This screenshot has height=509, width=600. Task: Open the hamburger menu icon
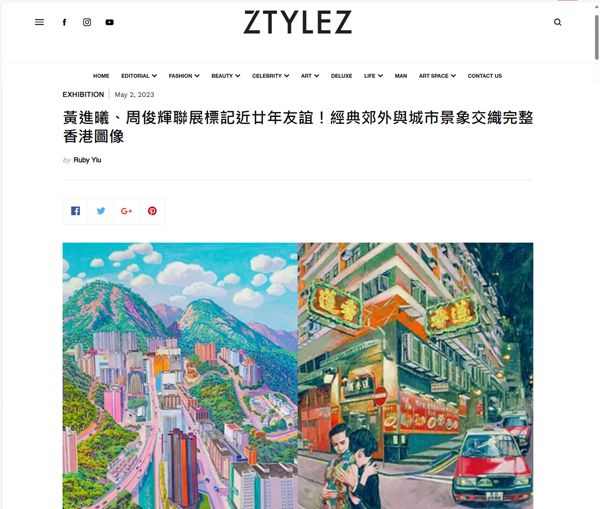(x=39, y=22)
